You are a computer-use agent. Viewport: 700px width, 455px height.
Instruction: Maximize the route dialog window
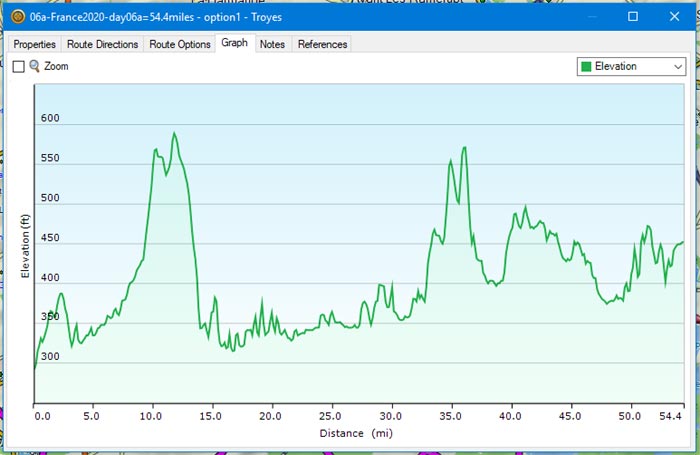click(633, 17)
